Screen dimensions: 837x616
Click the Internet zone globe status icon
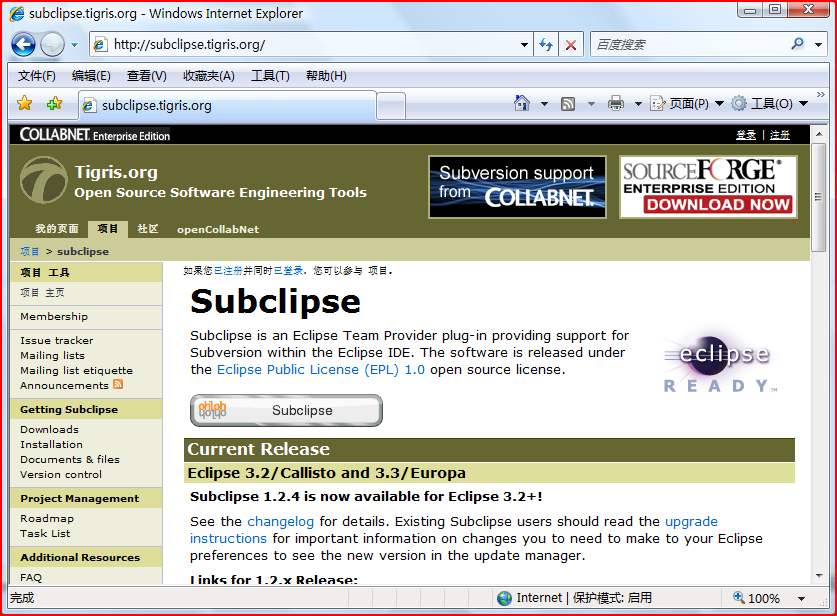[504, 598]
